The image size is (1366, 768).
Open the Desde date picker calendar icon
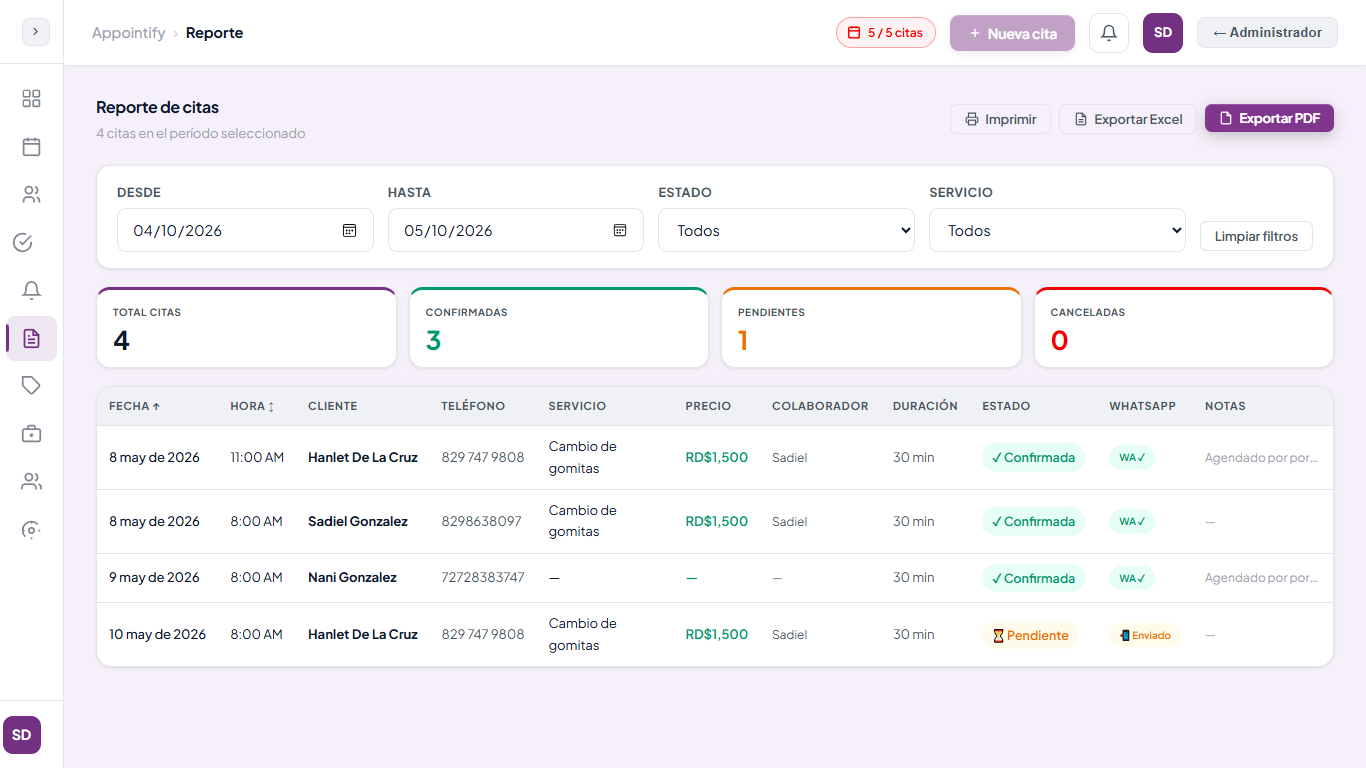coord(349,230)
